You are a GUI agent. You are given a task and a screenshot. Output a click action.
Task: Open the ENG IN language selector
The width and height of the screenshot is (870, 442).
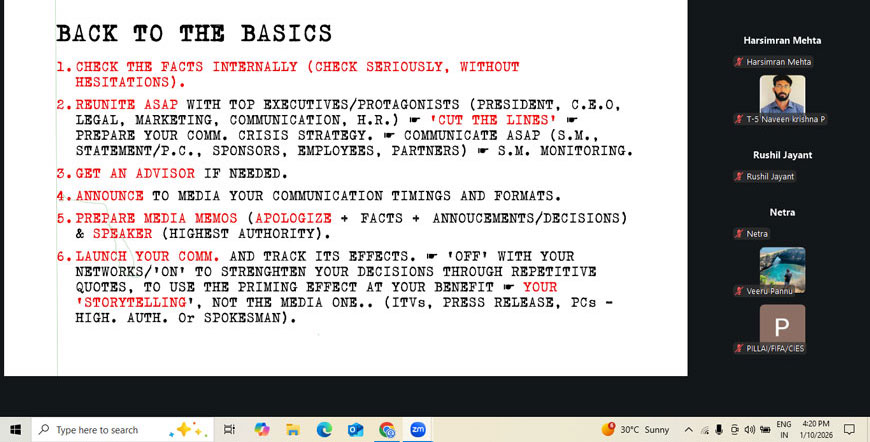(783, 429)
